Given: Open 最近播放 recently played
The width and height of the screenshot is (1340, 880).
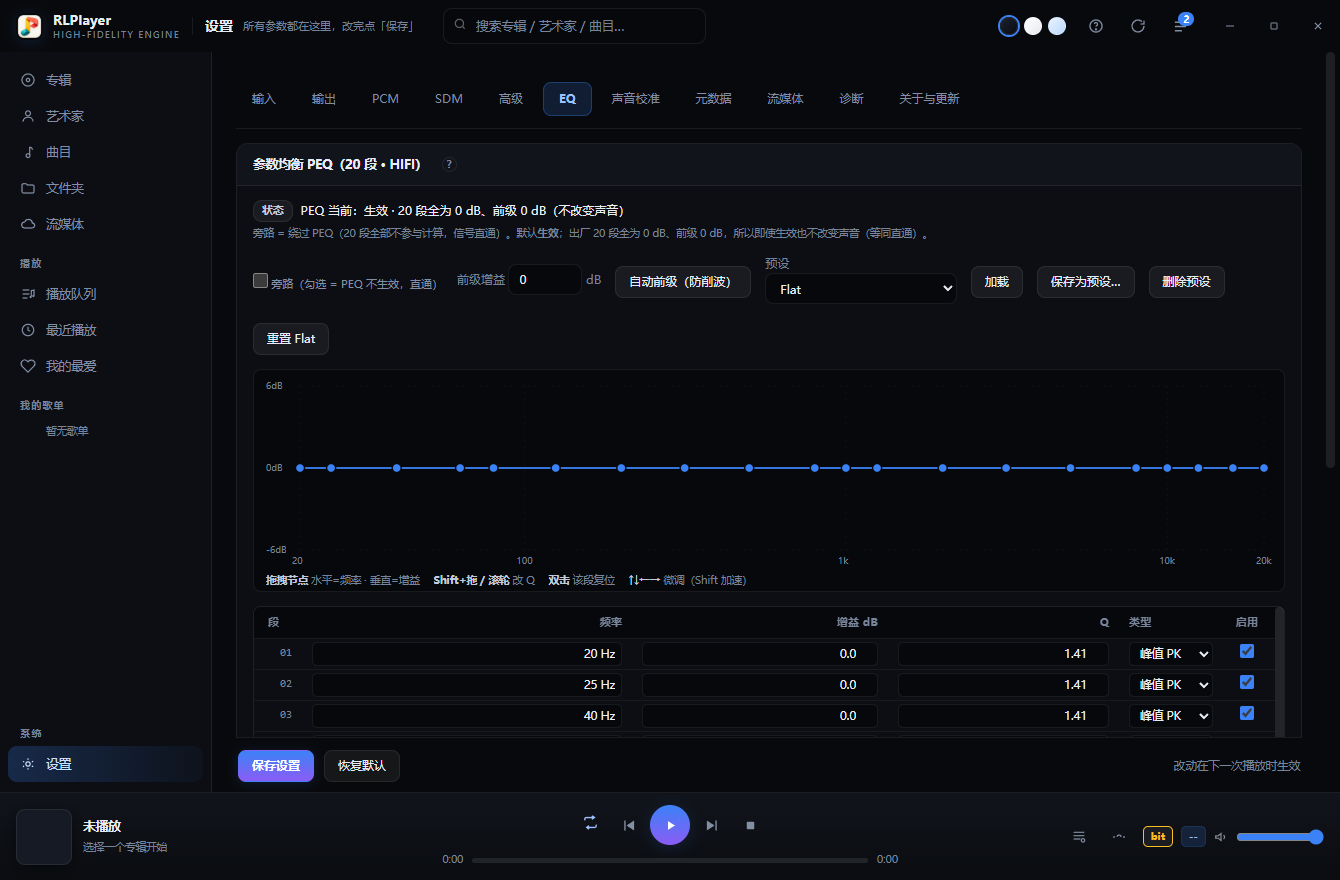Looking at the screenshot, I should tap(105, 330).
